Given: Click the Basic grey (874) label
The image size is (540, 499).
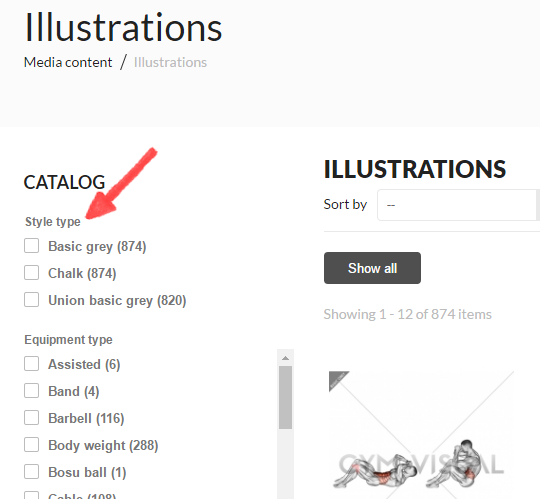Looking at the screenshot, I should (x=97, y=247).
